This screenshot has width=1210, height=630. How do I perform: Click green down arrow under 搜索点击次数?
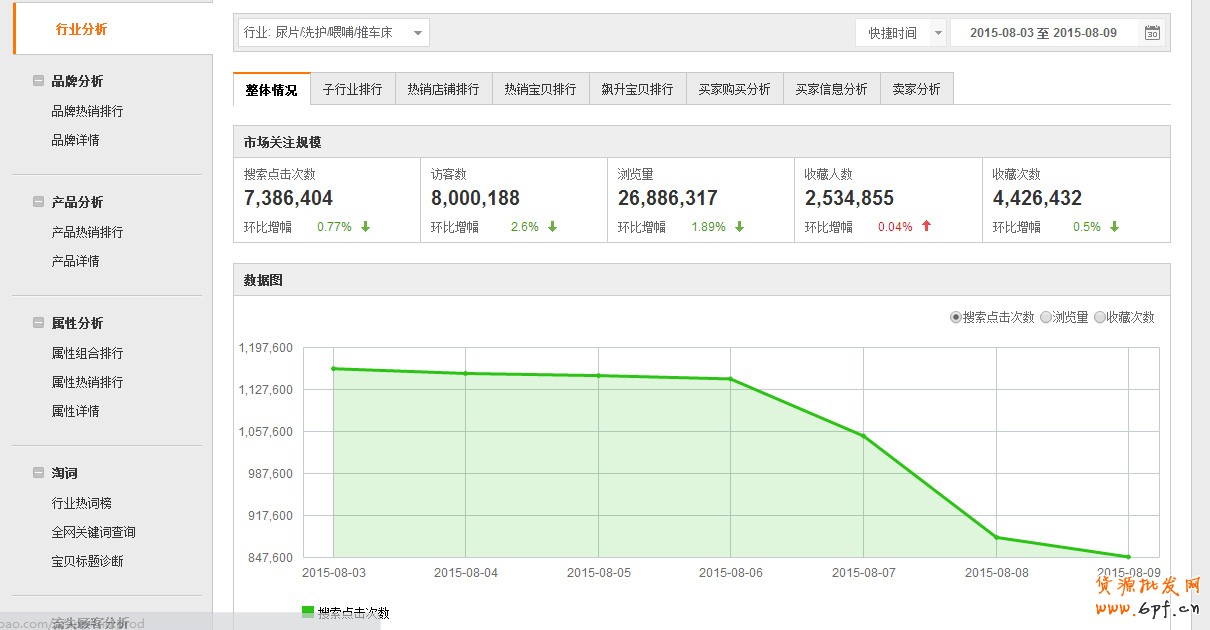[x=365, y=227]
